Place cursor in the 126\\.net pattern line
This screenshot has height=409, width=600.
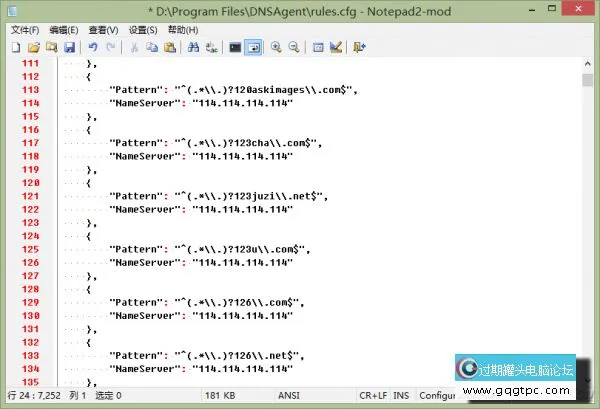tap(207, 356)
